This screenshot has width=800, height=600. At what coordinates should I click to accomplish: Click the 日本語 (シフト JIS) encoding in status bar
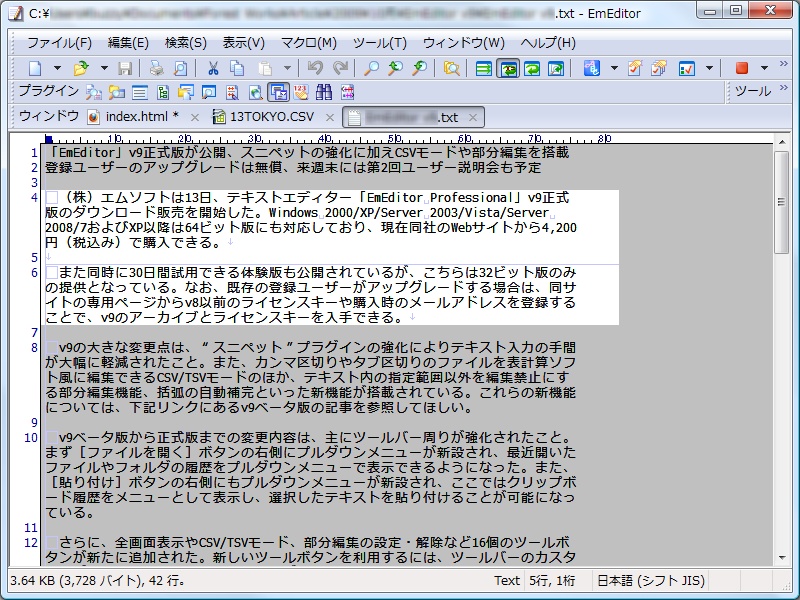[x=651, y=581]
